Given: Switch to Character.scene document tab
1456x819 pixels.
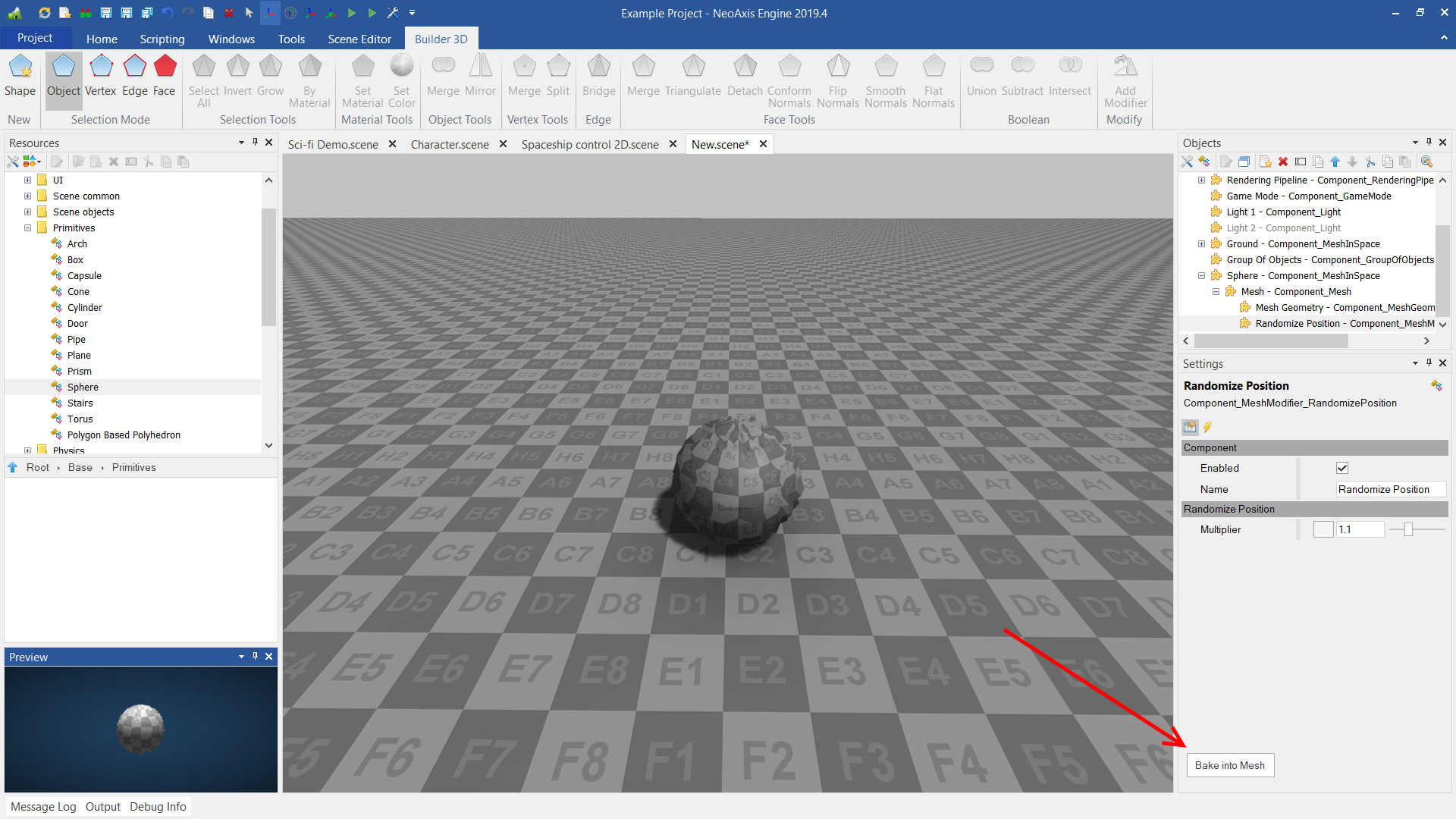Looking at the screenshot, I should 450,144.
